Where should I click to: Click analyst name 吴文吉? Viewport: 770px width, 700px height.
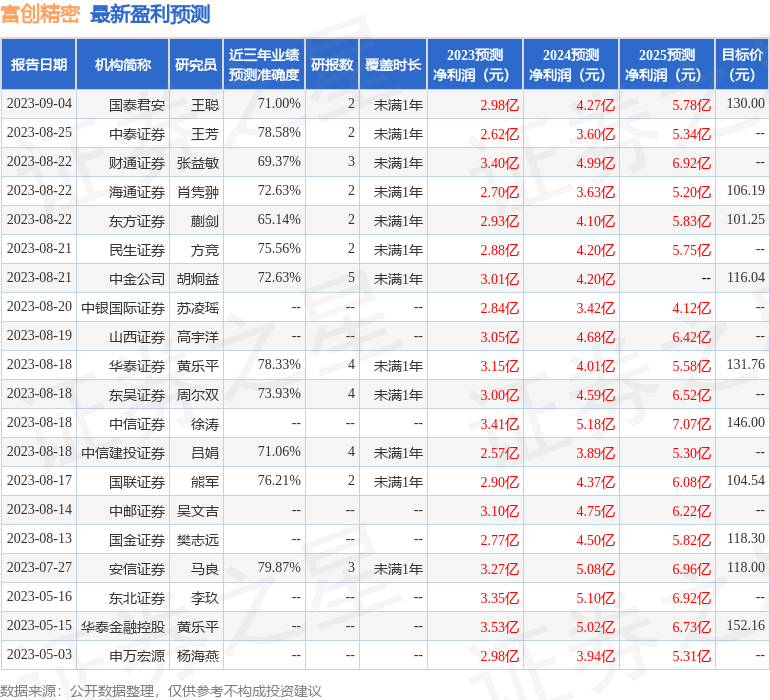(x=198, y=510)
